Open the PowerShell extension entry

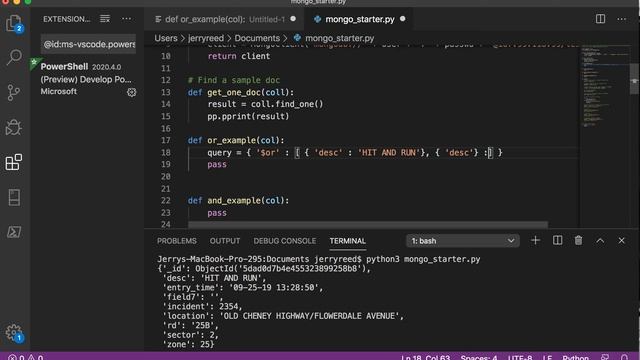click(88, 79)
